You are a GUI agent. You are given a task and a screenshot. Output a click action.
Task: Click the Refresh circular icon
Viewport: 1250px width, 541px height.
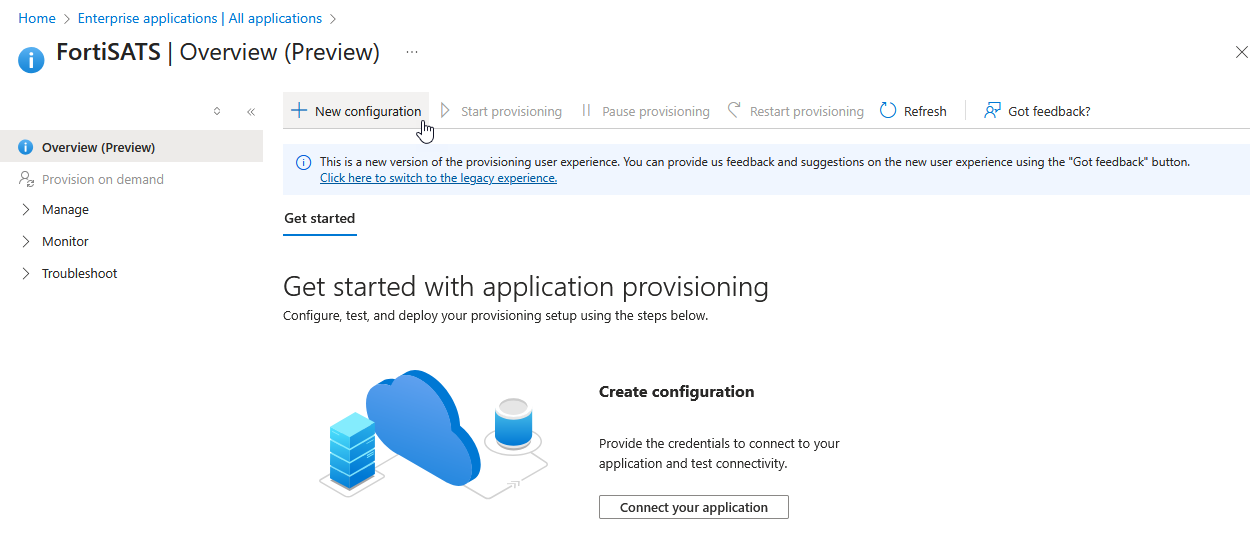point(888,111)
